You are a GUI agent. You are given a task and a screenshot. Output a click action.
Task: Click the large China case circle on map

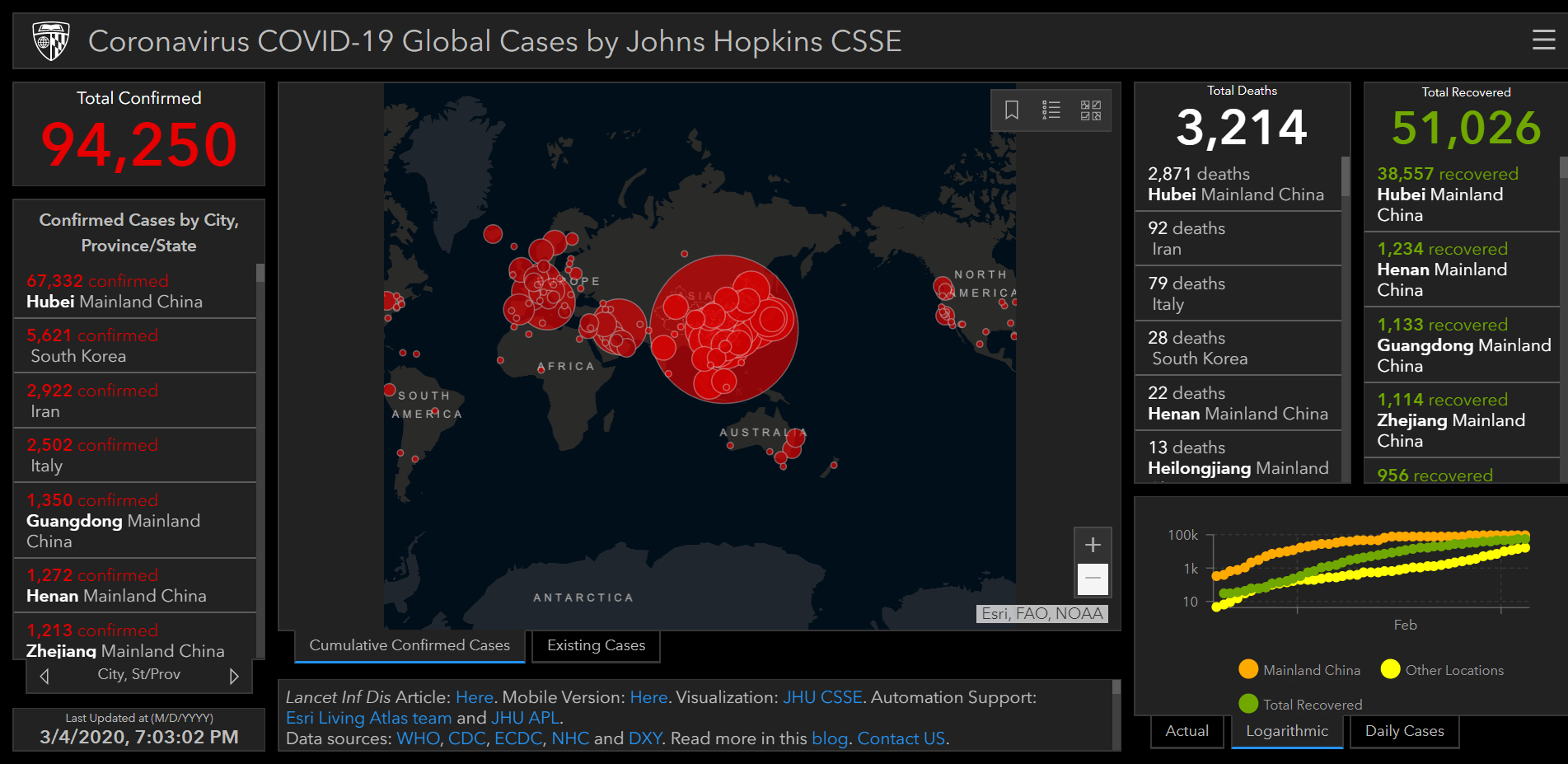click(724, 329)
